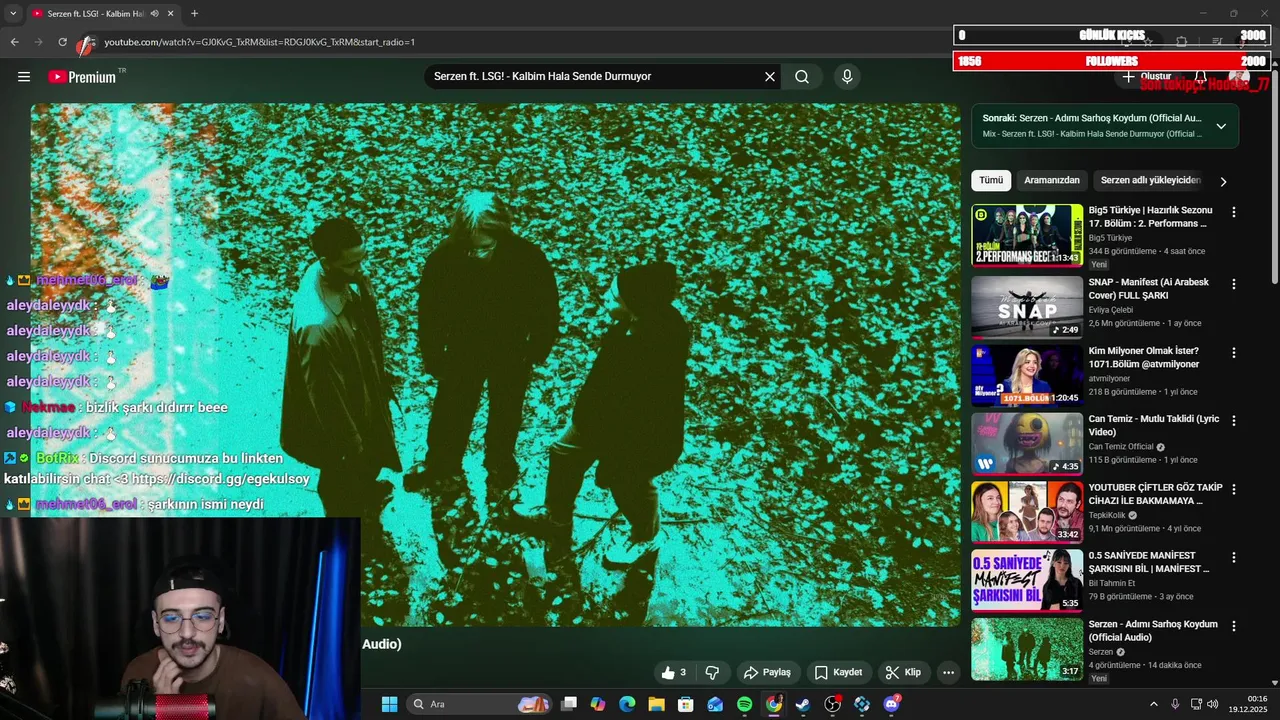Launch Microsoft Copilot from taskbar
This screenshot has height=720, width=1280.
(x=598, y=704)
